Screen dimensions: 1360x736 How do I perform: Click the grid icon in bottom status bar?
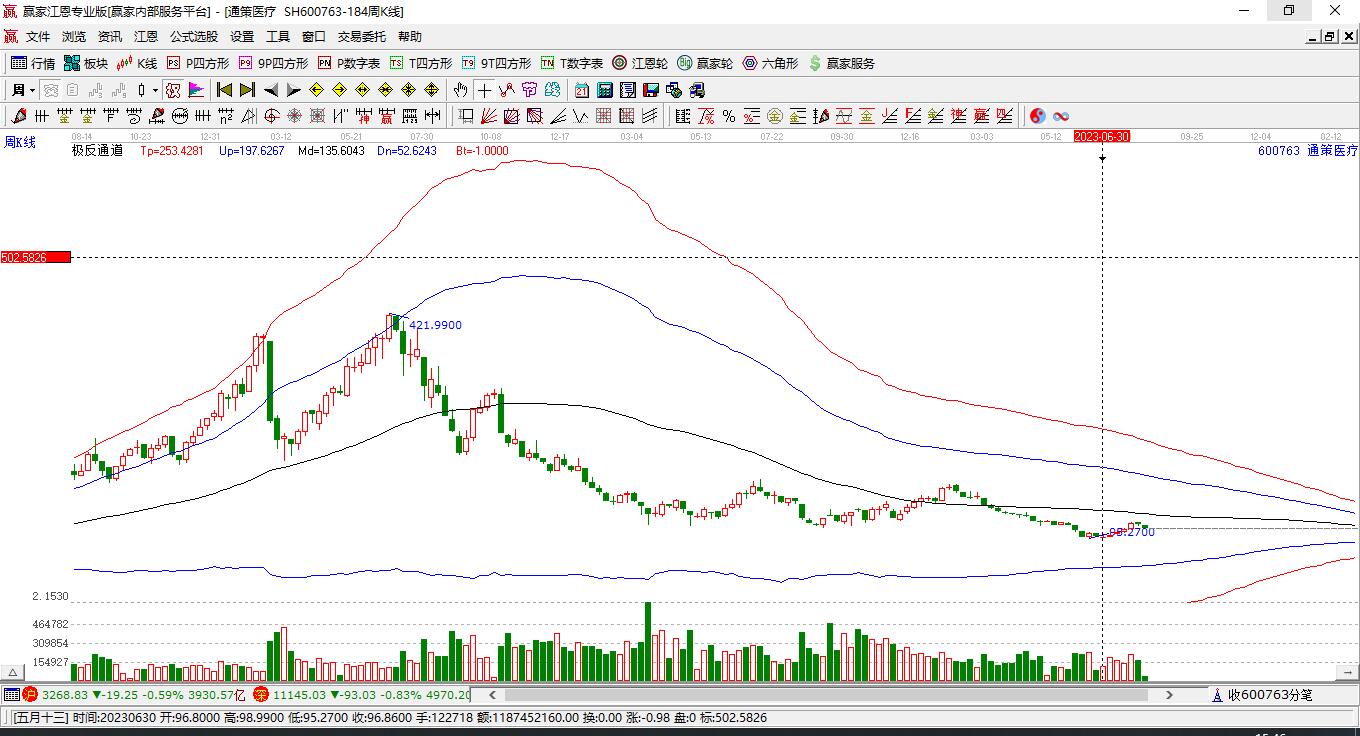point(12,694)
